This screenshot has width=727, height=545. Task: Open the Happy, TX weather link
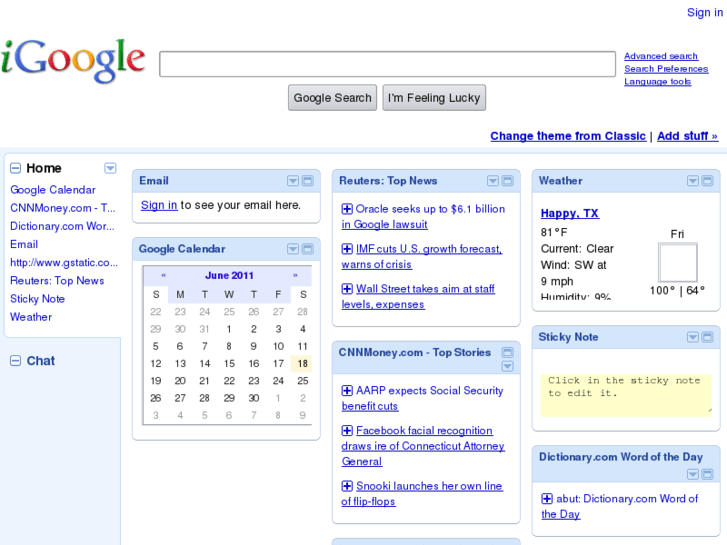coord(570,213)
